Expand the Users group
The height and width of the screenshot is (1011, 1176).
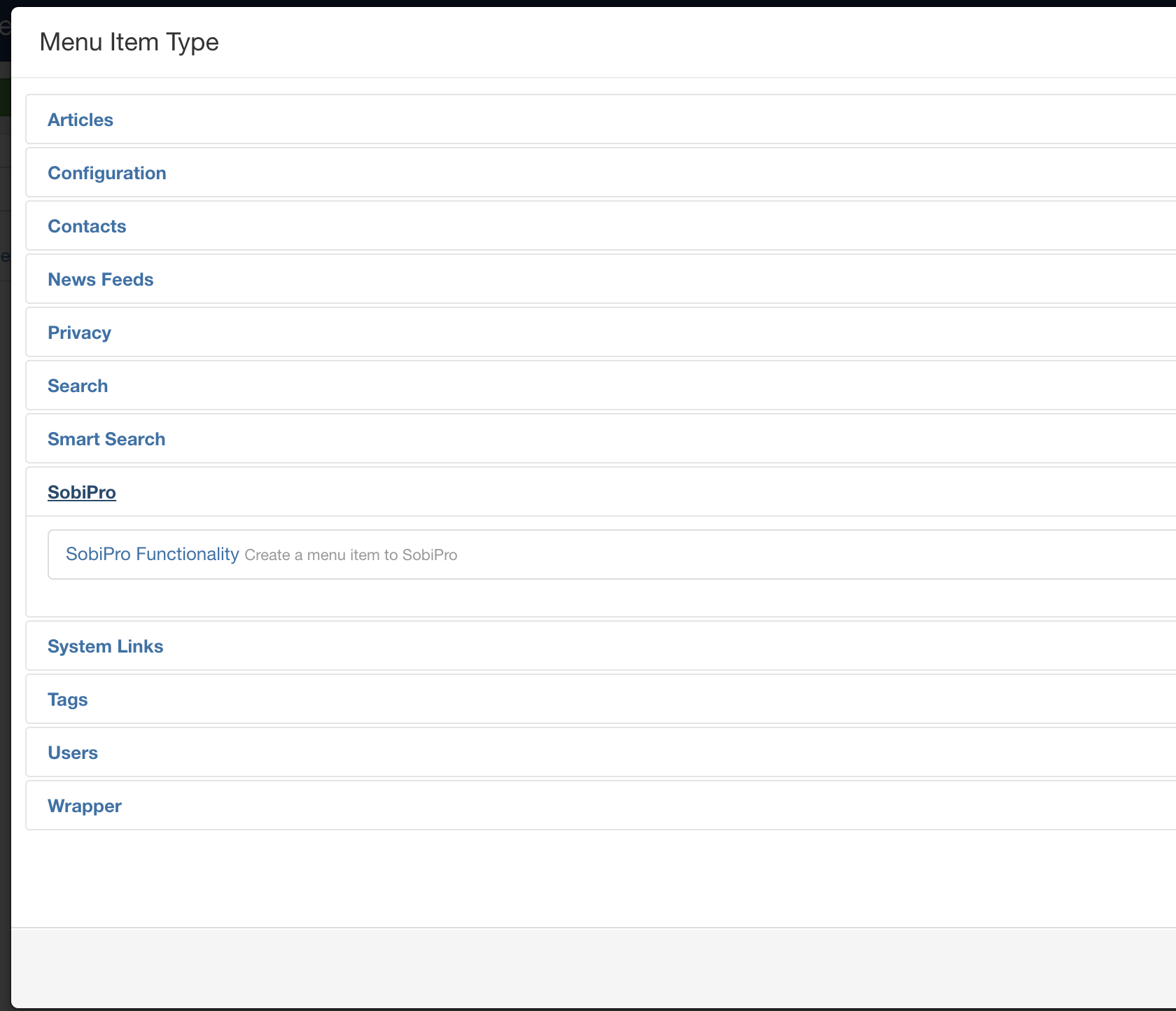pos(73,753)
